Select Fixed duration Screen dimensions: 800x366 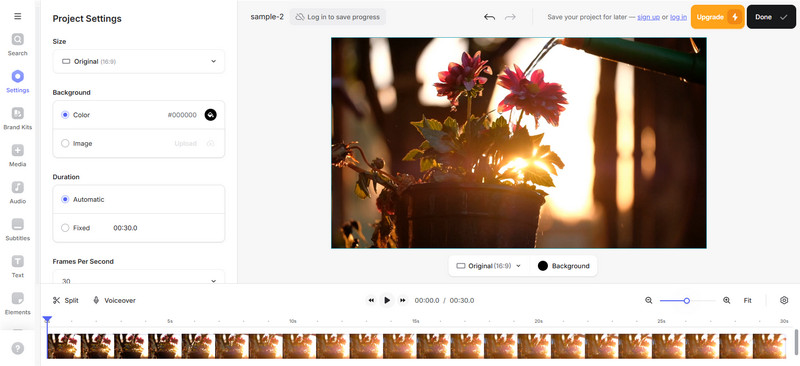[65, 228]
